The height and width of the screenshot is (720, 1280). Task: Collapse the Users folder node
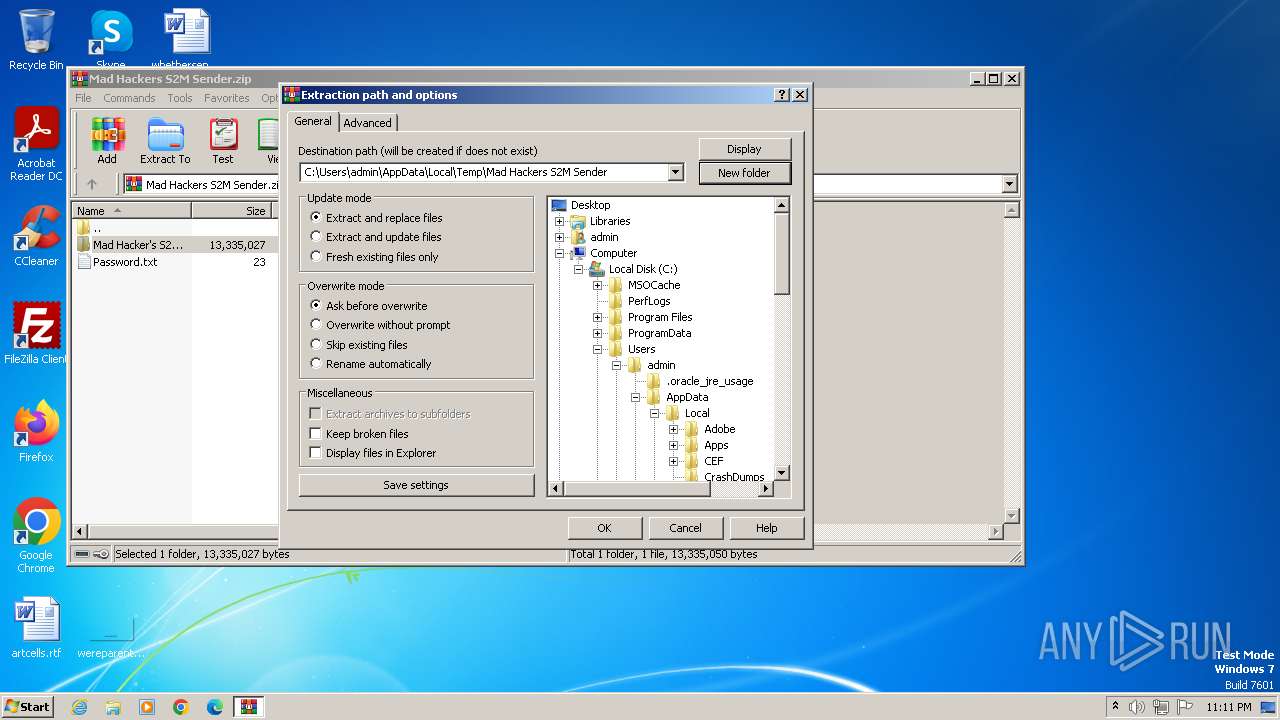(x=598, y=349)
